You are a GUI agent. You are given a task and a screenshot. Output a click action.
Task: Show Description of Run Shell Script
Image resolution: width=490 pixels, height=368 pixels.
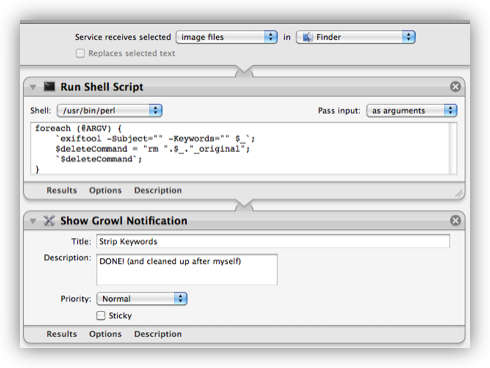(x=158, y=190)
